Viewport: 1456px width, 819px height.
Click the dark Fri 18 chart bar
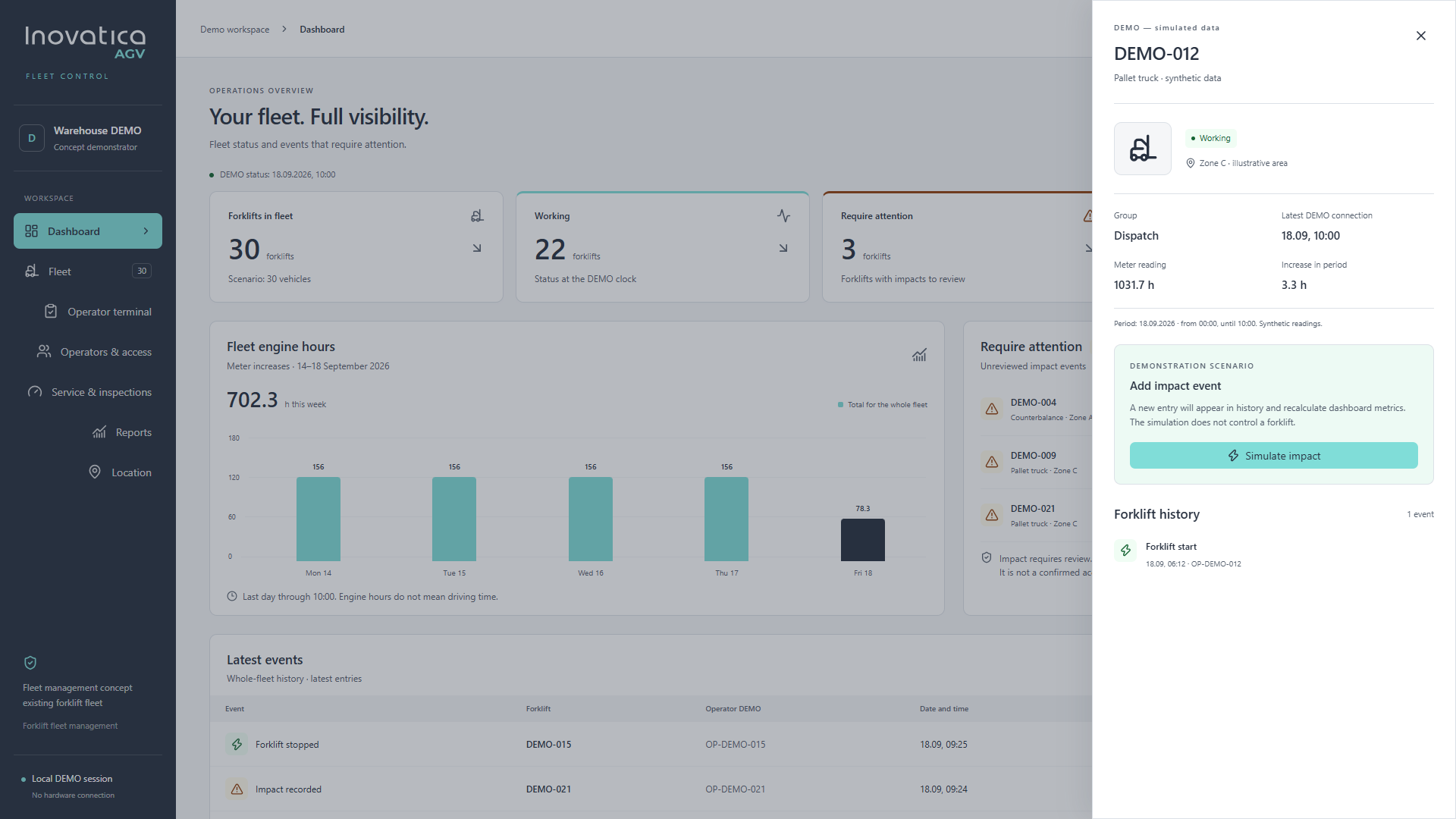tap(863, 540)
